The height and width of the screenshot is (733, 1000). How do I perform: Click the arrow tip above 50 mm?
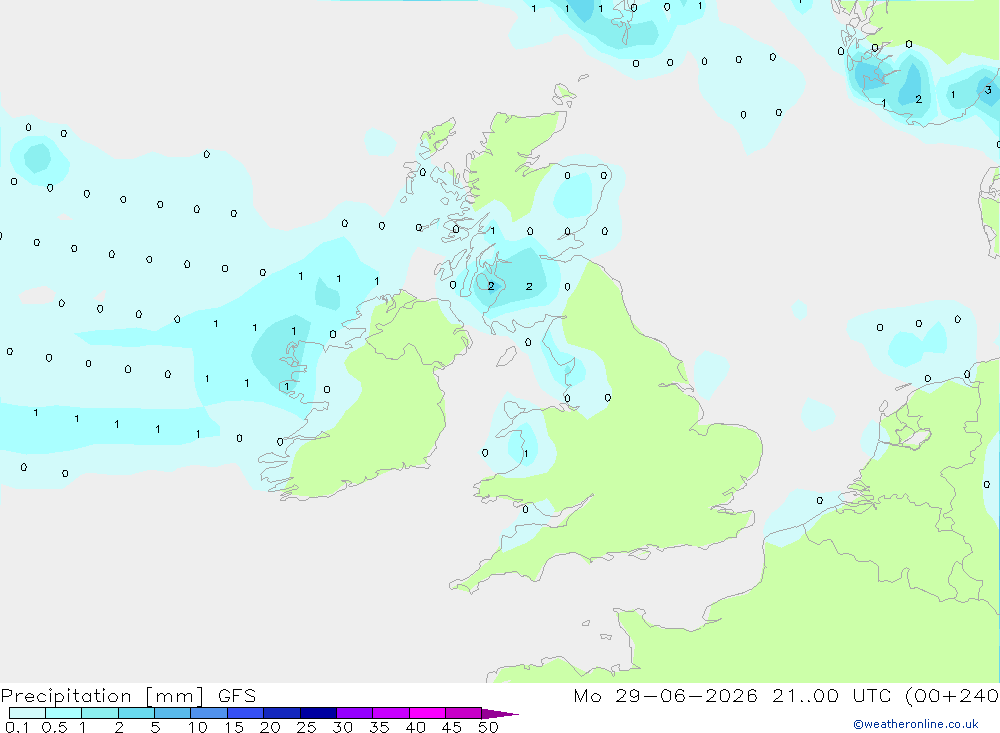[x=500, y=713]
